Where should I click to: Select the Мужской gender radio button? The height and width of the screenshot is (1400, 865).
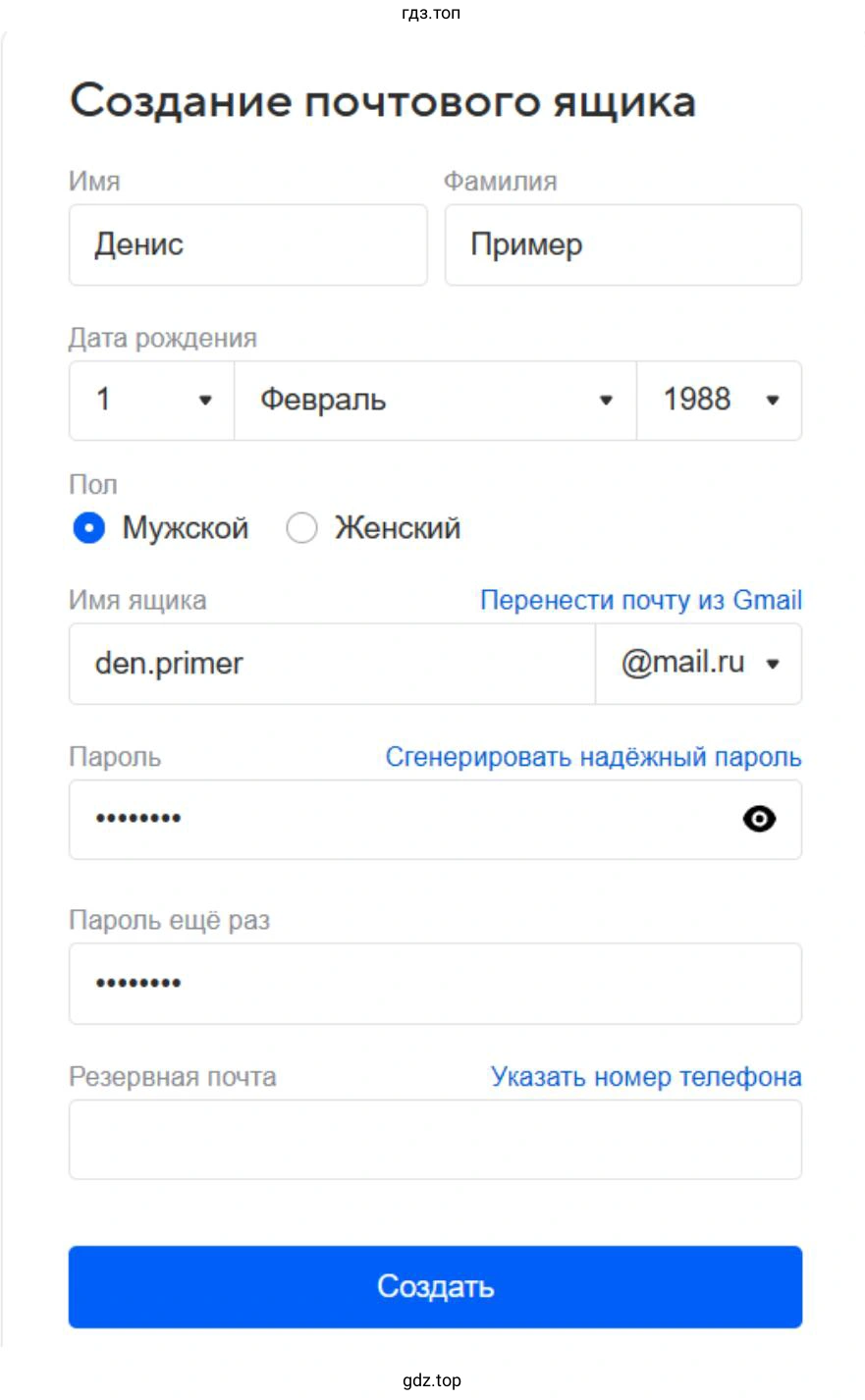pos(89,528)
